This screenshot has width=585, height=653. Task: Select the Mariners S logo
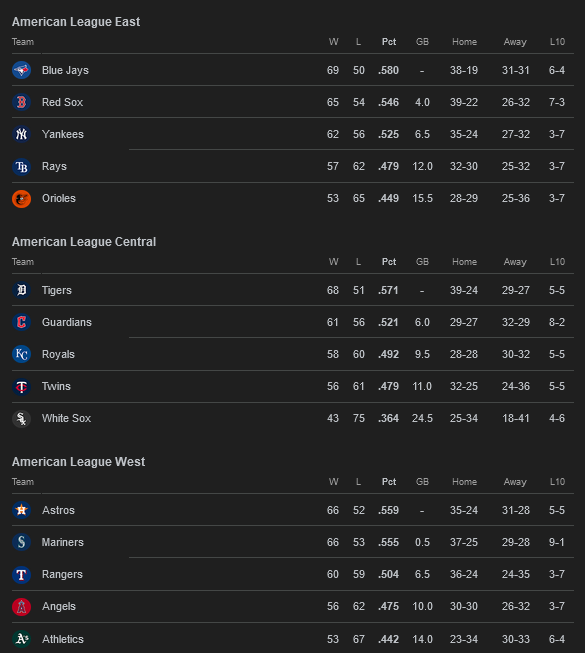point(22,542)
